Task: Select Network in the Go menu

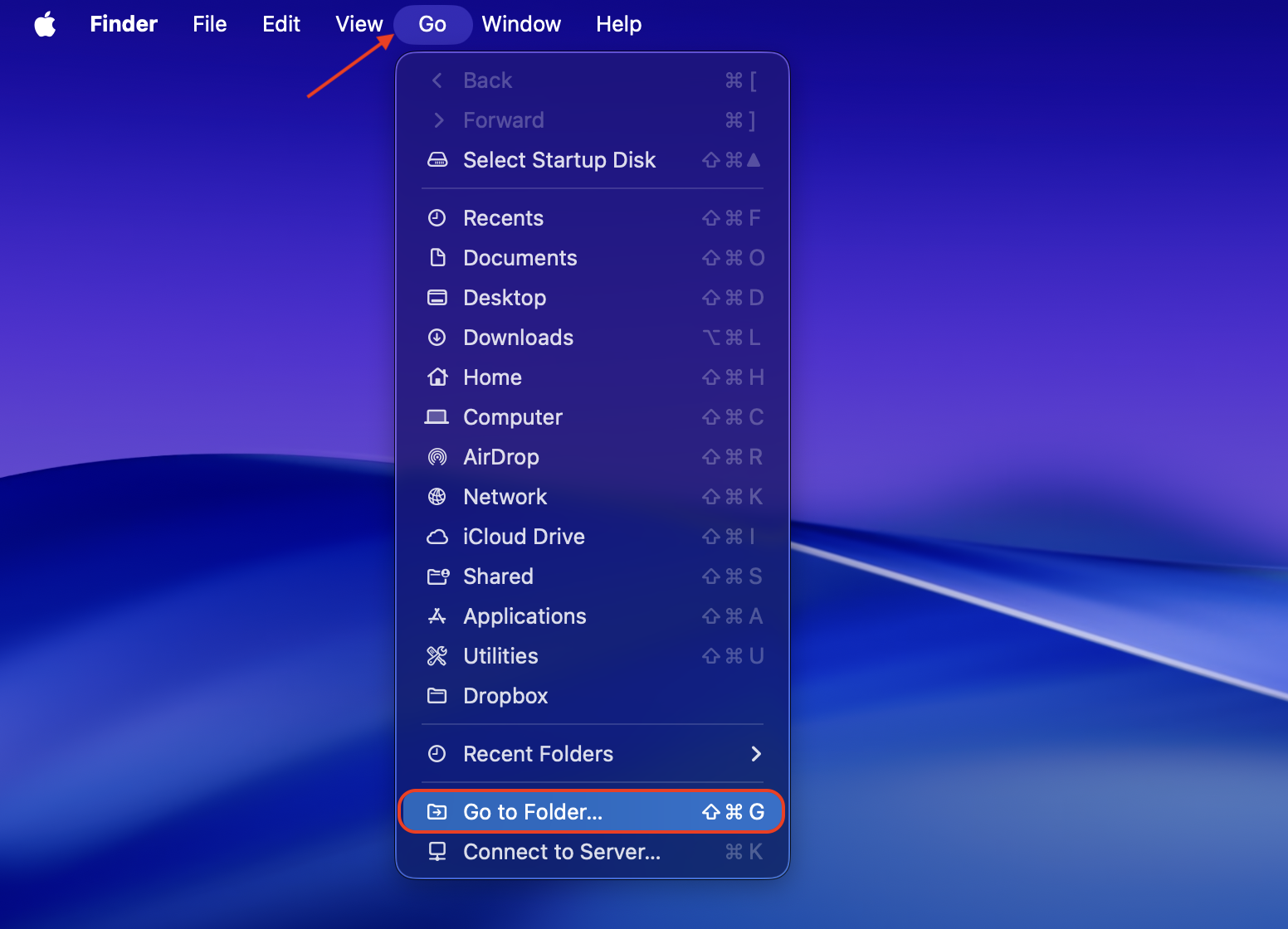Action: click(x=593, y=497)
